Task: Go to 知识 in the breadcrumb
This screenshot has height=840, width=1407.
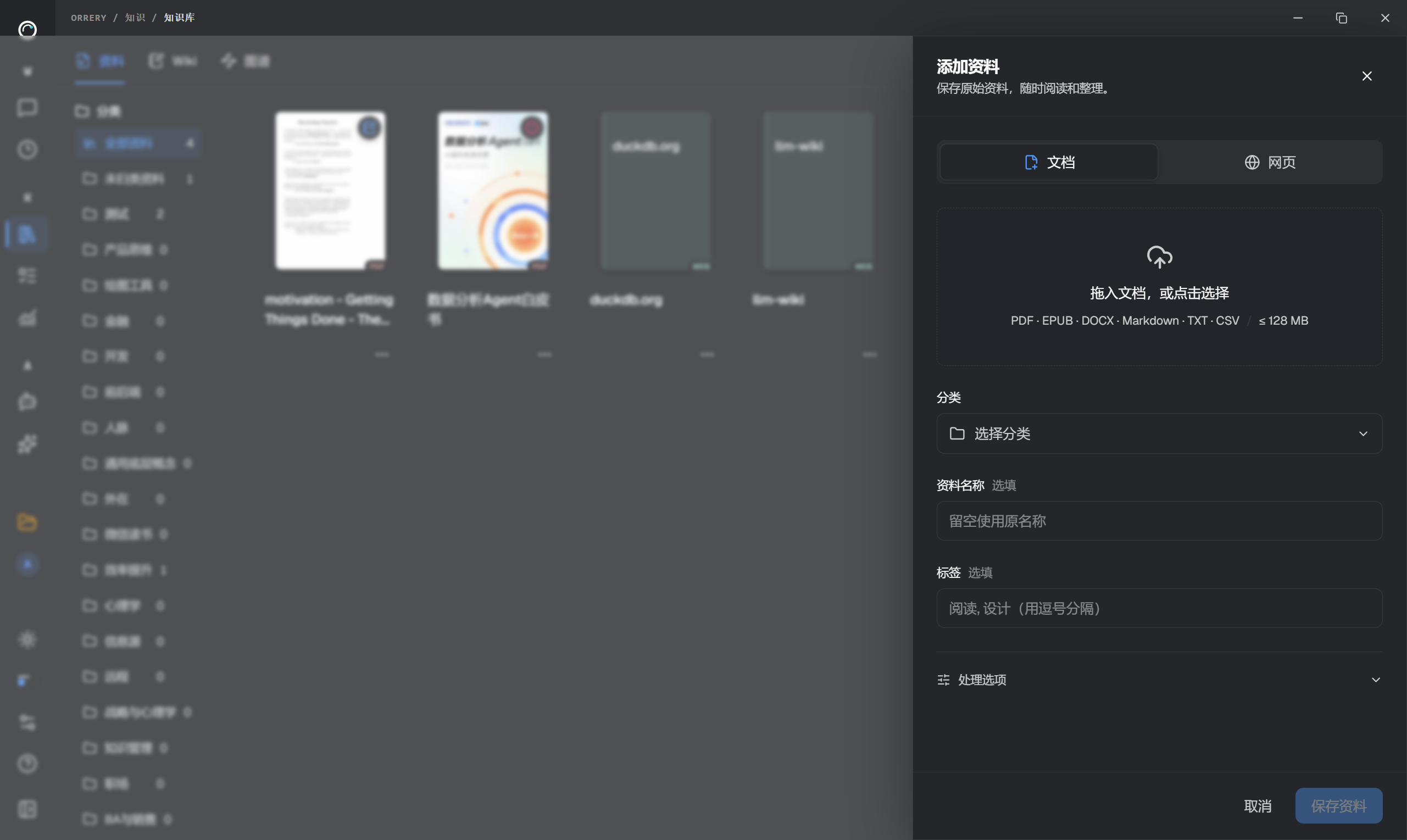Action: pos(135,18)
